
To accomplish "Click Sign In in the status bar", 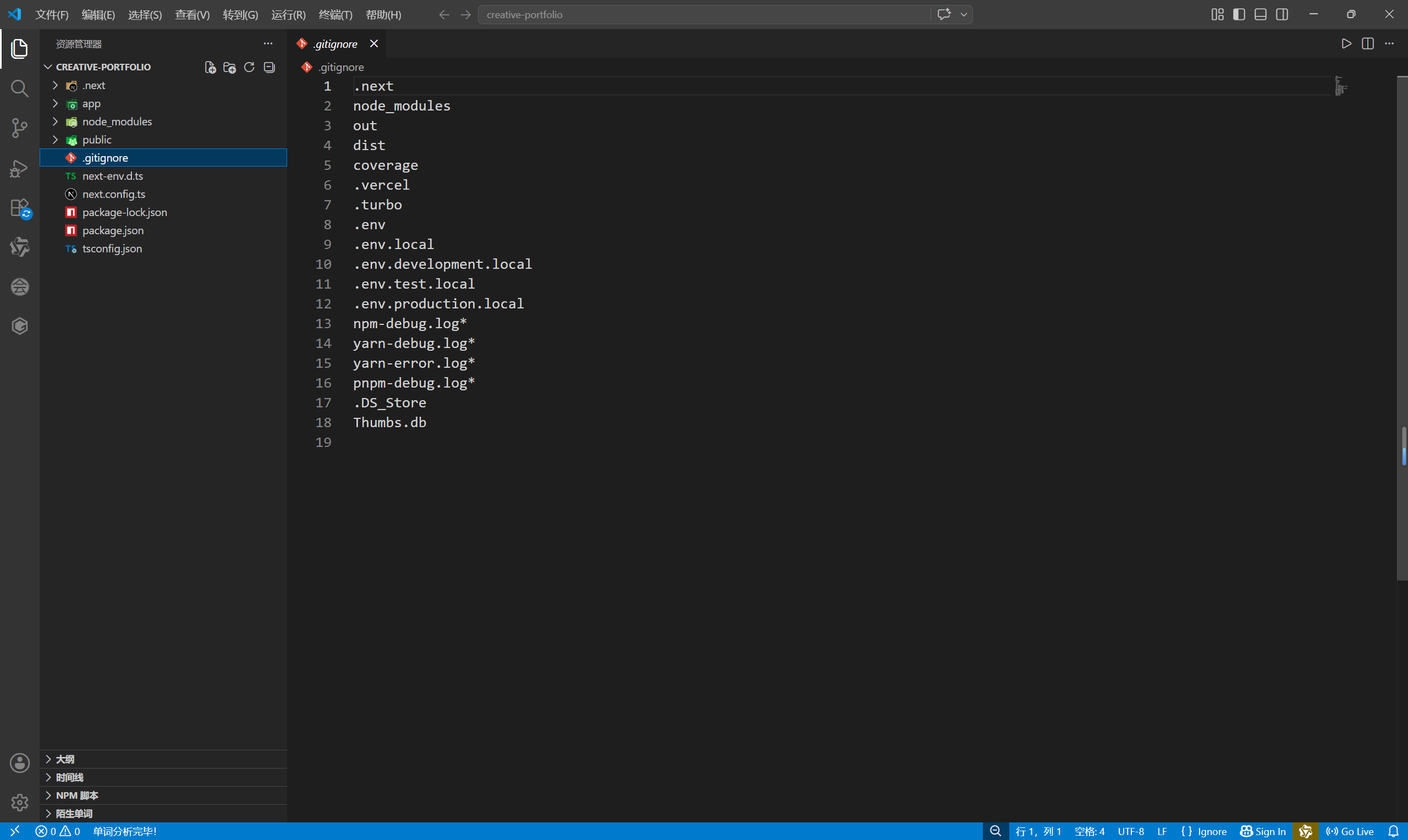I will 1262,831.
